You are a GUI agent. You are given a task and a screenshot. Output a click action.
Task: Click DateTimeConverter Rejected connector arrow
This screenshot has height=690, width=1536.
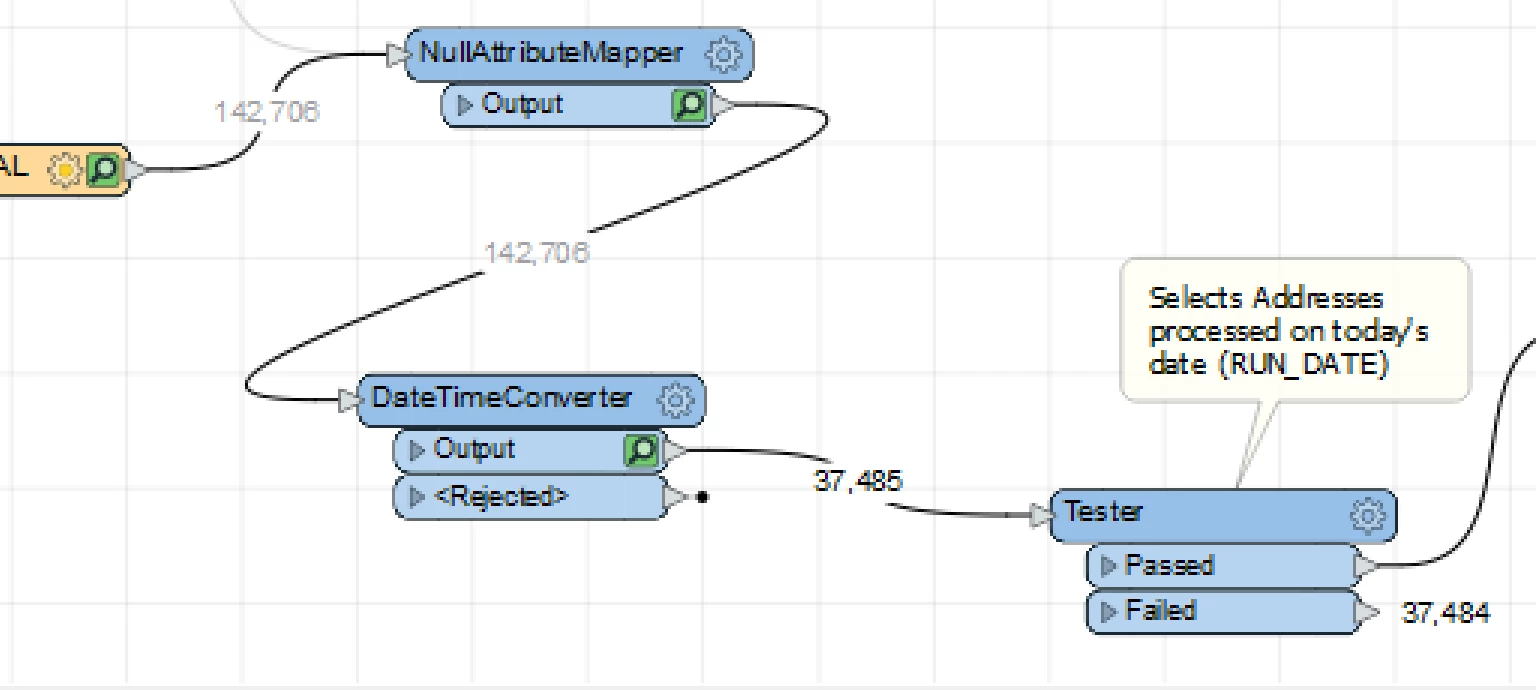[677, 496]
